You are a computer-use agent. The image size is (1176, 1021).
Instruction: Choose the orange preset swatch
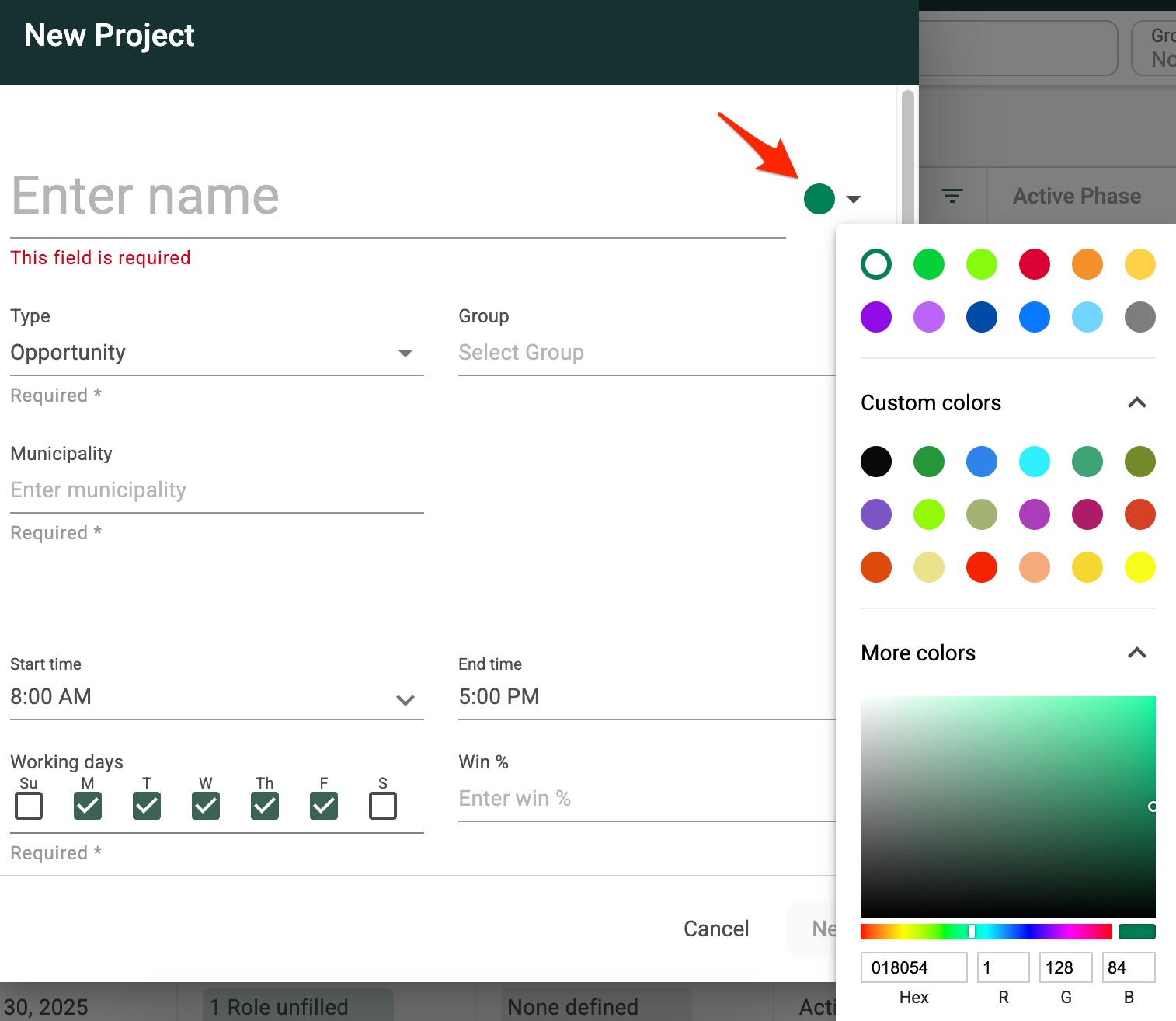pos(1087,264)
